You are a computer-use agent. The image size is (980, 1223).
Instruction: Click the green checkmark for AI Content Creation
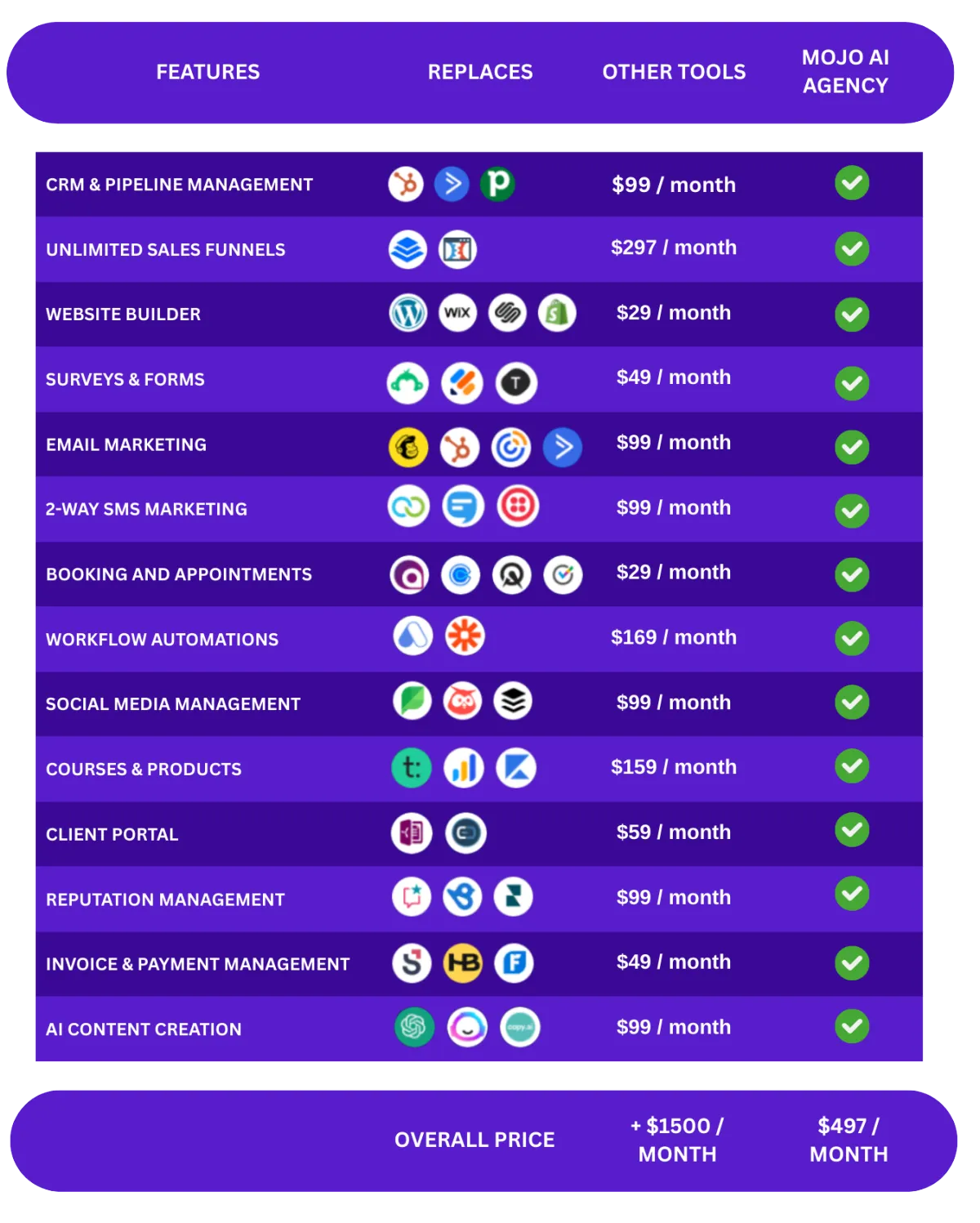pyautogui.click(x=852, y=1026)
